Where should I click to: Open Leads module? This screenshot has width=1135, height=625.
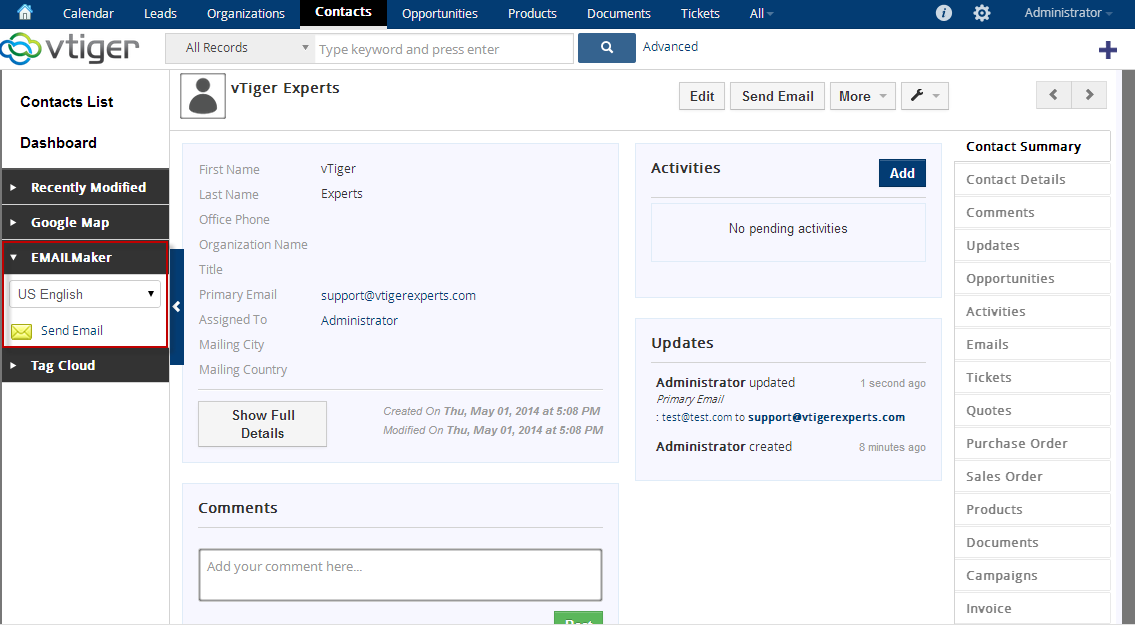(160, 13)
